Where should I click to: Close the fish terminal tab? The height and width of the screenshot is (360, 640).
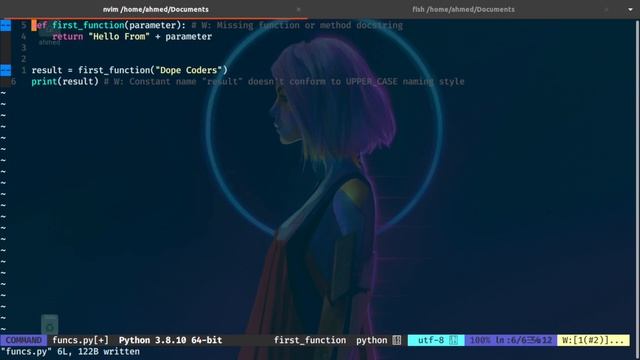(606, 9)
